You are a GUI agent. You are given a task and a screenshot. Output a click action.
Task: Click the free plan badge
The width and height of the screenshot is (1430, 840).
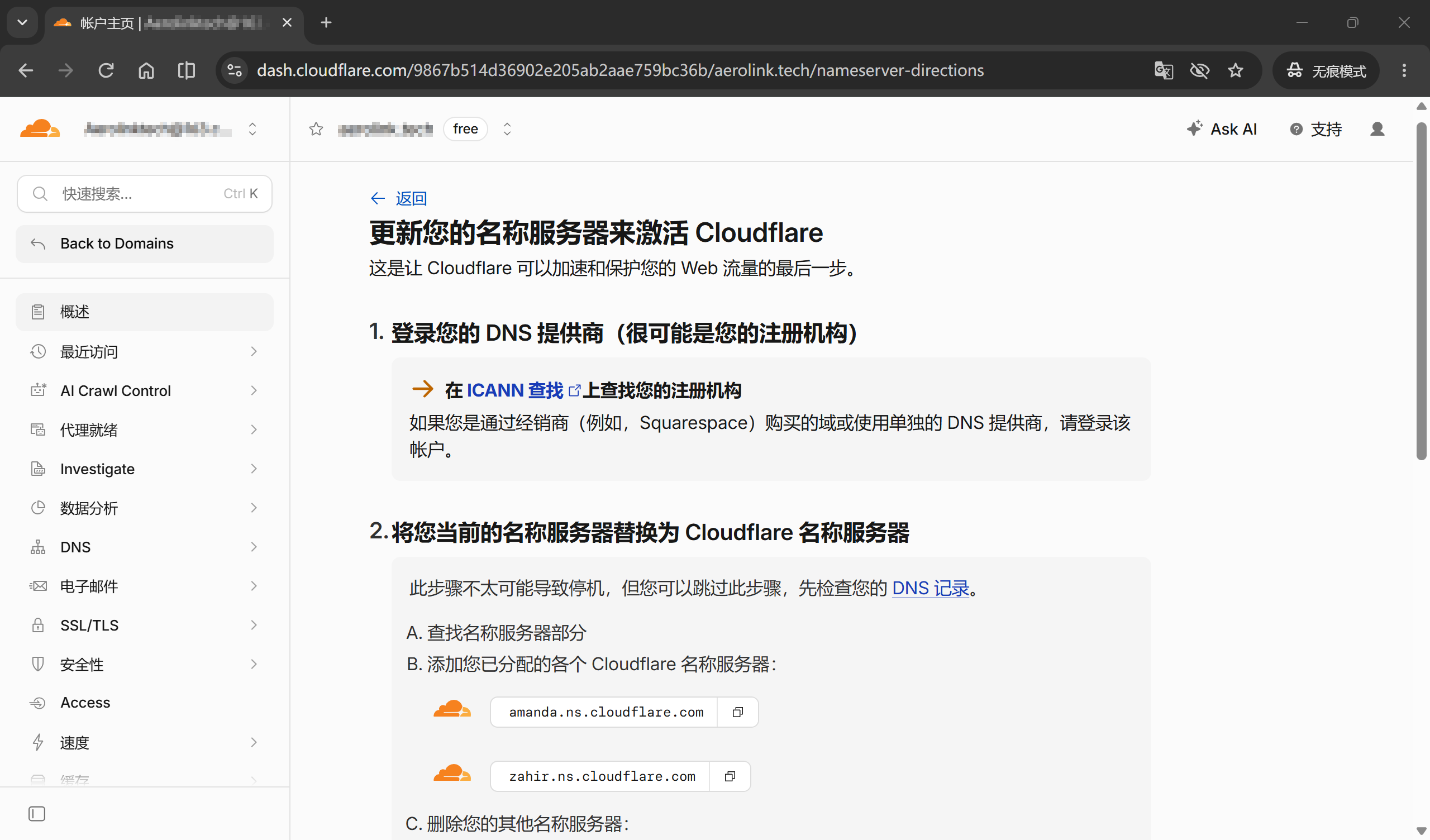465,129
